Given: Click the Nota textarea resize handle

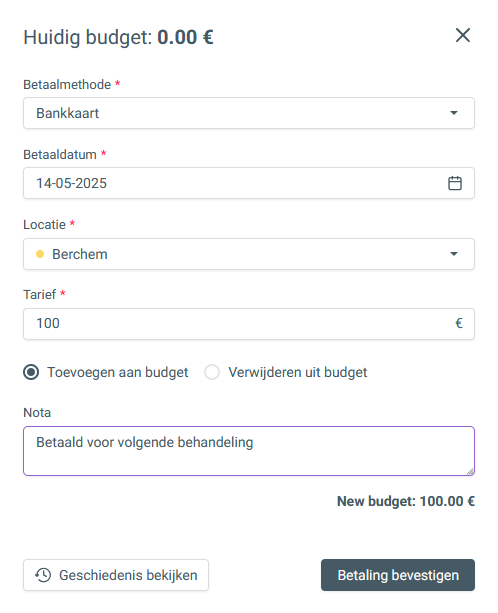Looking at the screenshot, I should 470,471.
